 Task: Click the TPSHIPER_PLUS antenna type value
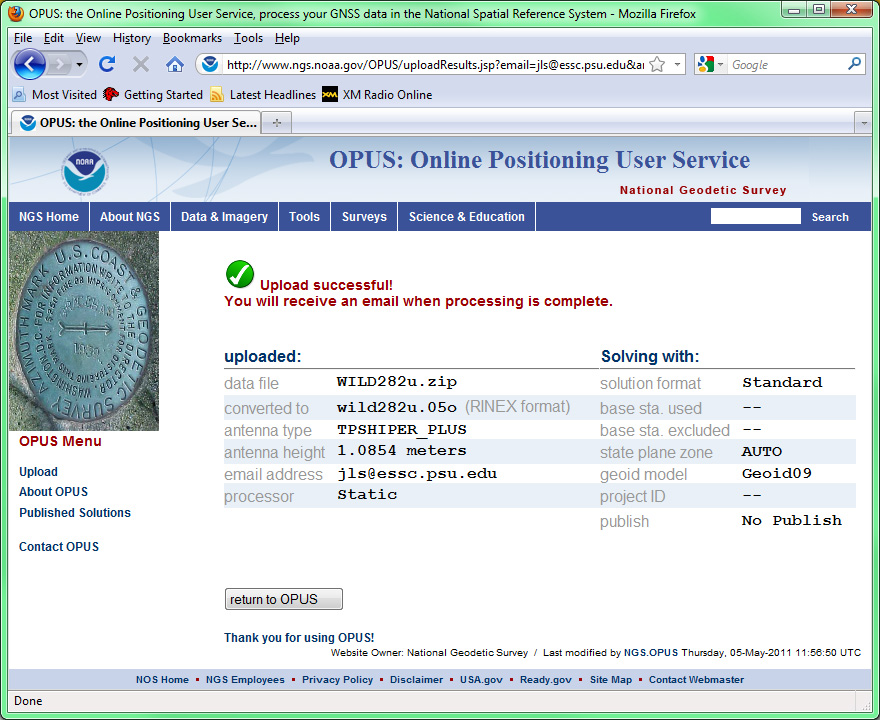pyautogui.click(x=401, y=430)
